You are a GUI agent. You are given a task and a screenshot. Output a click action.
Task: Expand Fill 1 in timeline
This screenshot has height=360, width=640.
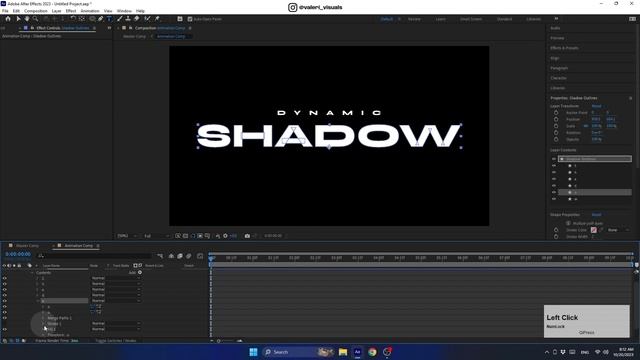[44, 329]
